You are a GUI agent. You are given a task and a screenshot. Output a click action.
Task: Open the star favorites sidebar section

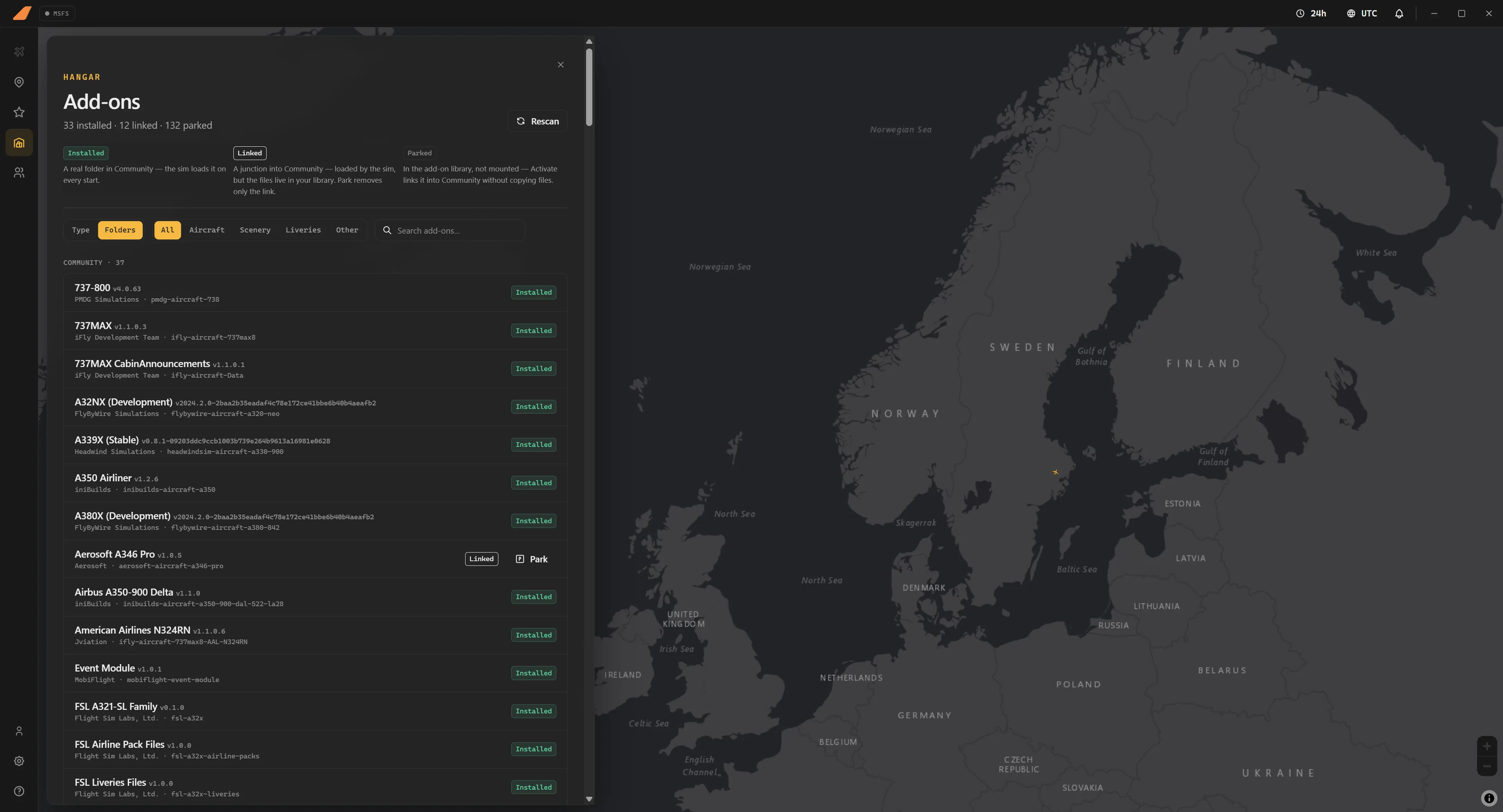point(19,112)
